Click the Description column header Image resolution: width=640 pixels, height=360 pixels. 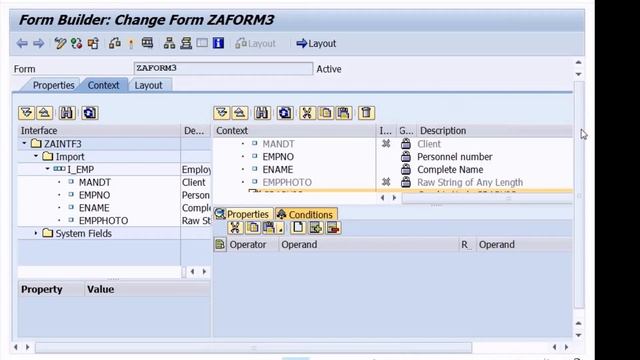pos(495,131)
